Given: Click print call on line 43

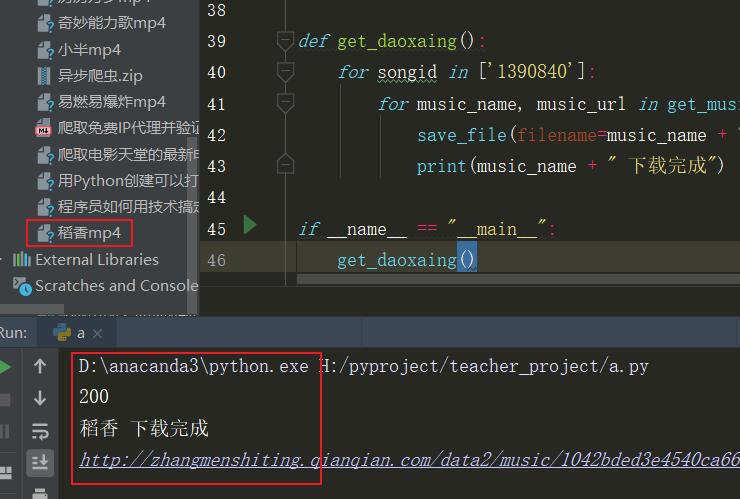Looking at the screenshot, I should click(441, 166).
